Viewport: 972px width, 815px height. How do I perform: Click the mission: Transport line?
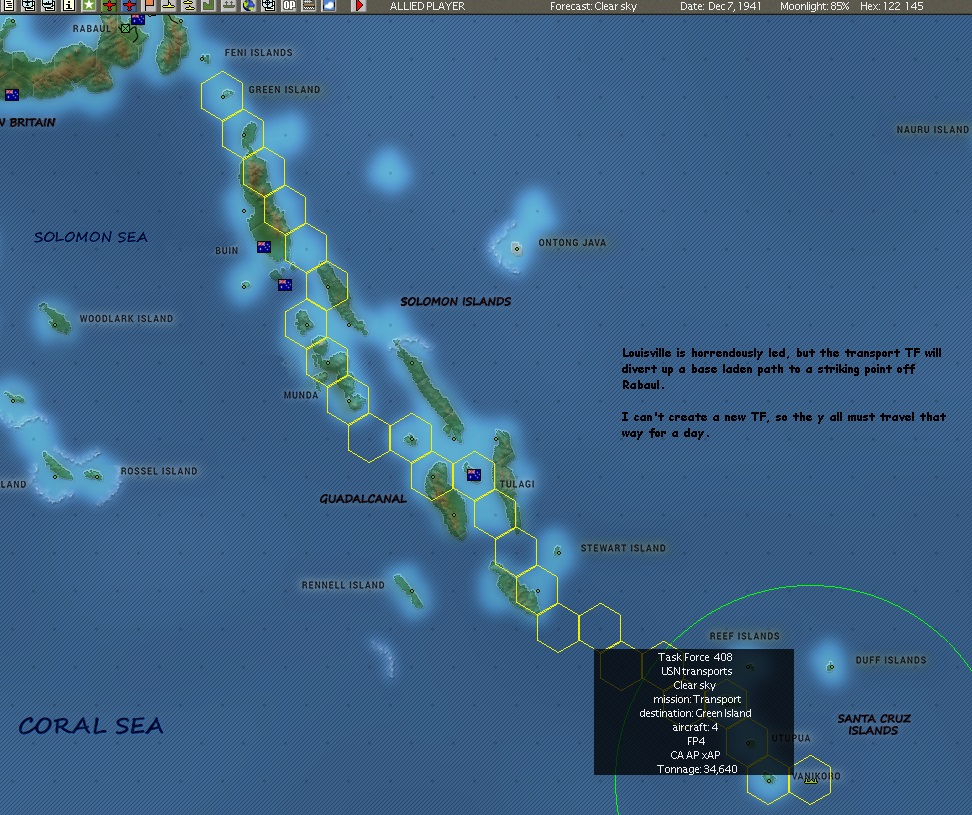pyautogui.click(x=697, y=699)
